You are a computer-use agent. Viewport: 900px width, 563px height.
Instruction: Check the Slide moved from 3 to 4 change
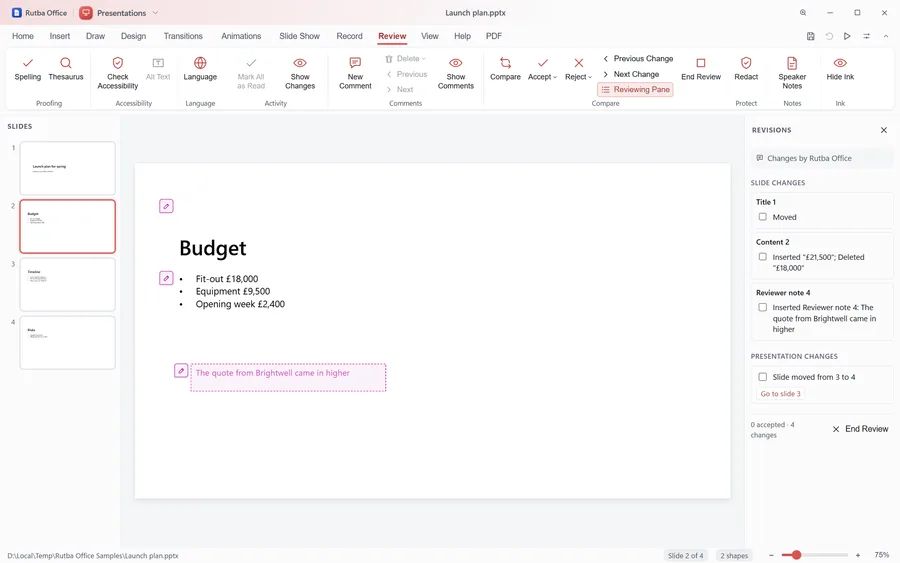click(763, 377)
